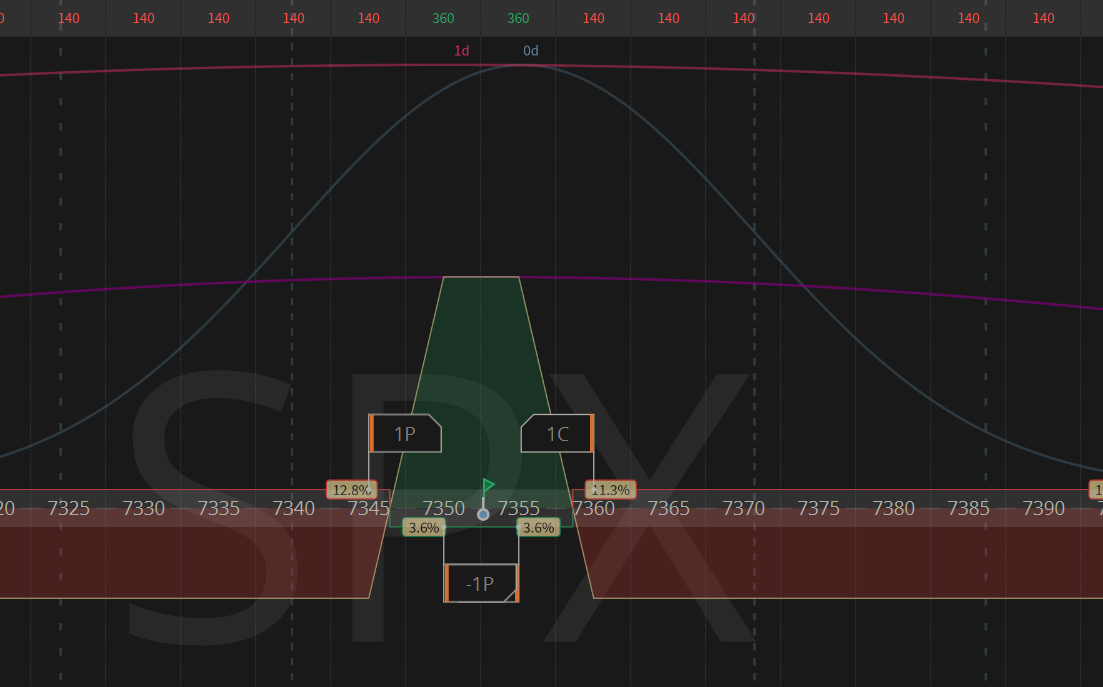Click the 7325 strike on the price axis
The image size is (1103, 687).
coord(68,508)
